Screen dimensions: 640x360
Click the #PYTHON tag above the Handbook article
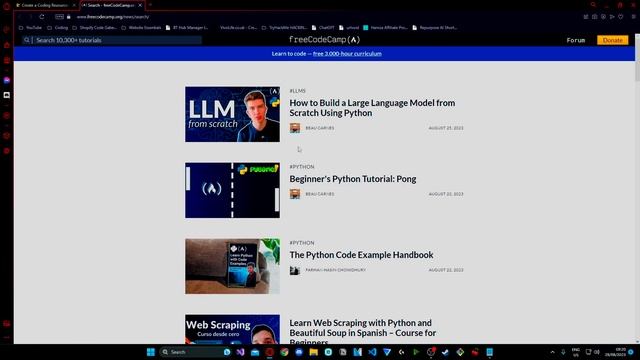tap(302, 242)
